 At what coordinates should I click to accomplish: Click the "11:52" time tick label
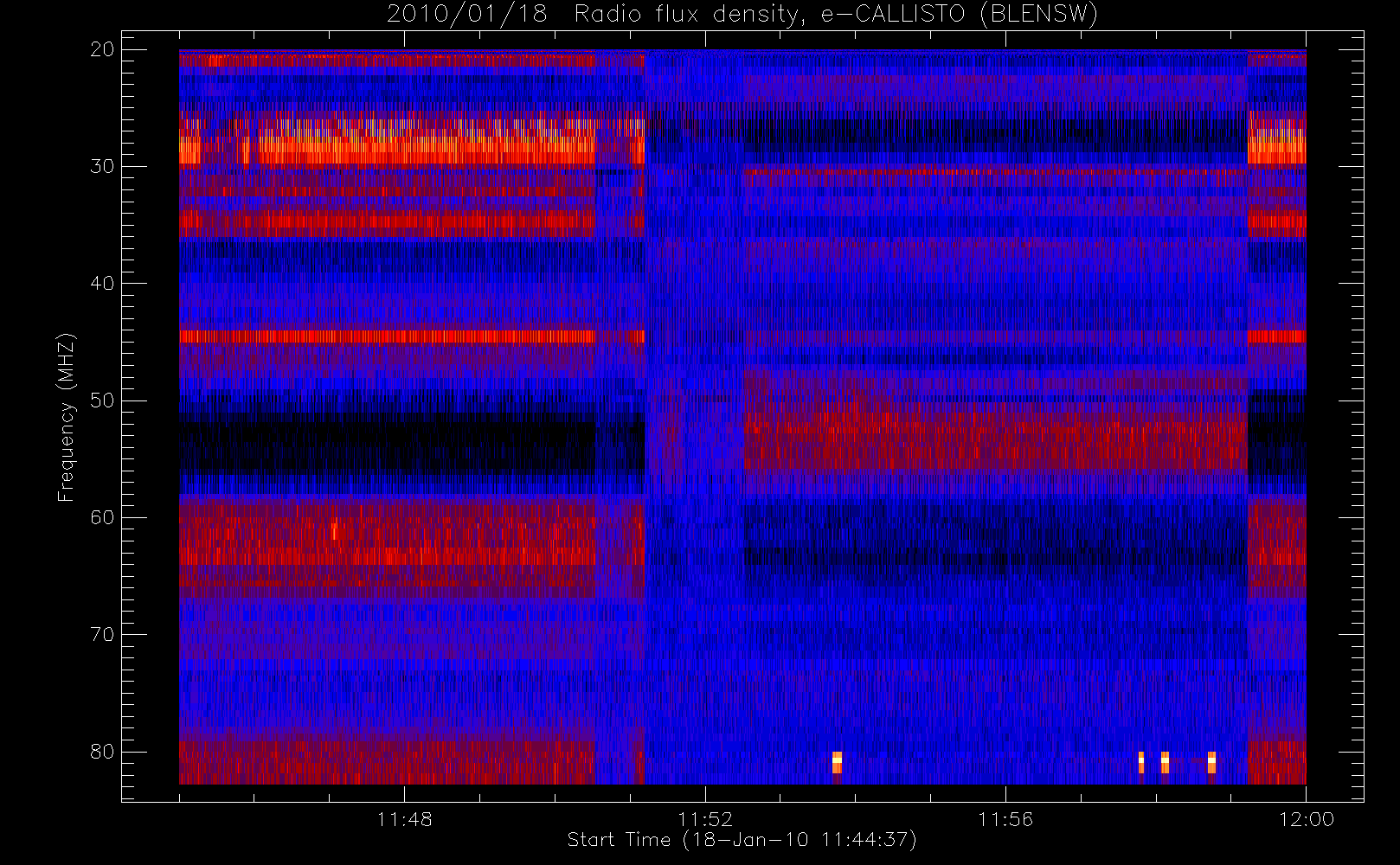click(x=704, y=819)
